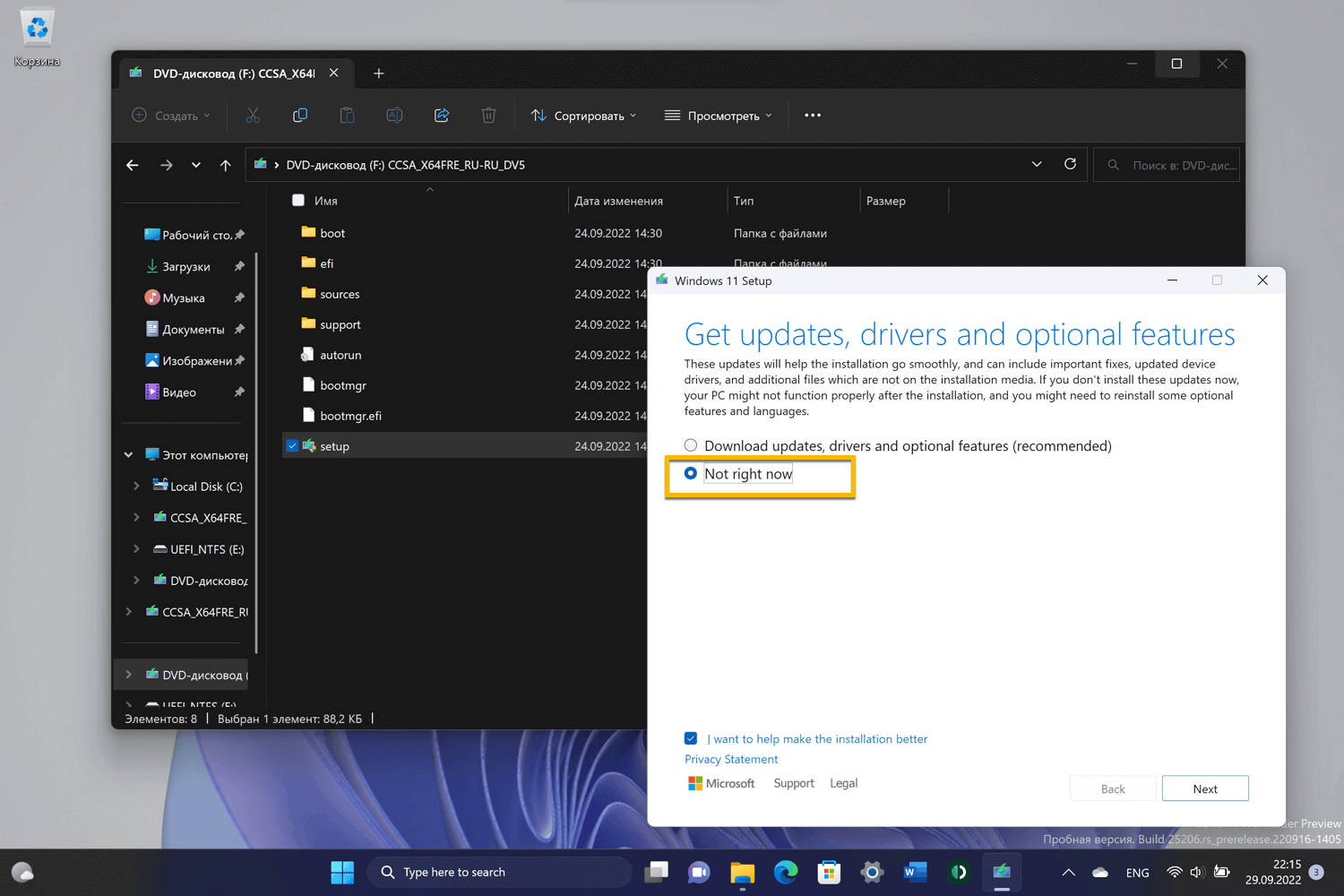Refresh the current folder view
This screenshot has height=896, width=1344.
[1070, 165]
